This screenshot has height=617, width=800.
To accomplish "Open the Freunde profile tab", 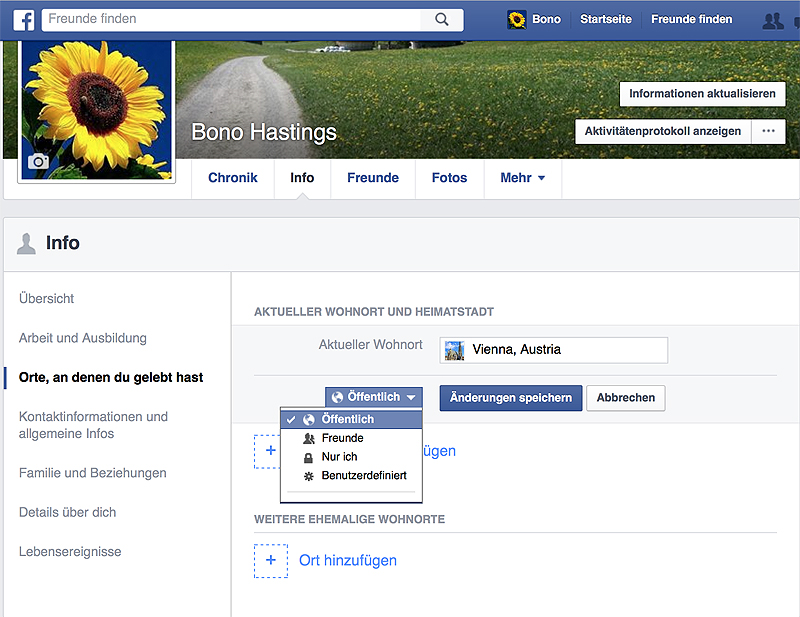I will pyautogui.click(x=373, y=178).
